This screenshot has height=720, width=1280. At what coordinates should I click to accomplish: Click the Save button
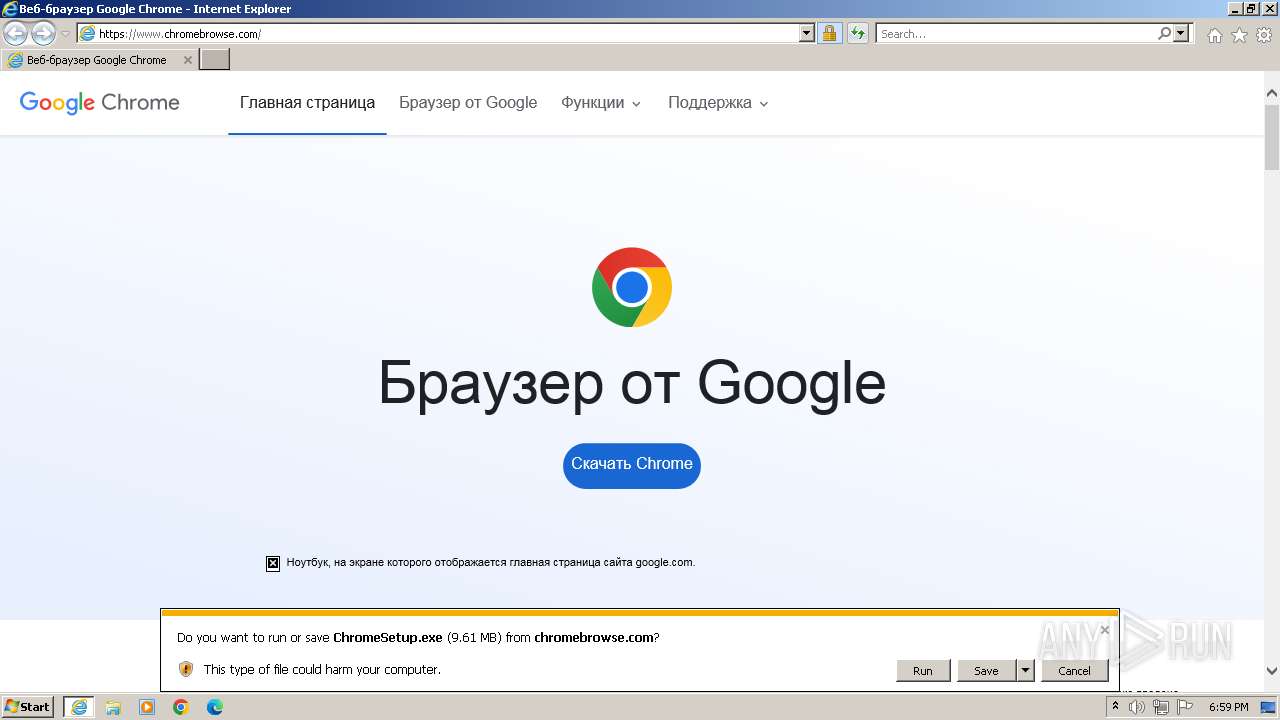[x=986, y=671]
